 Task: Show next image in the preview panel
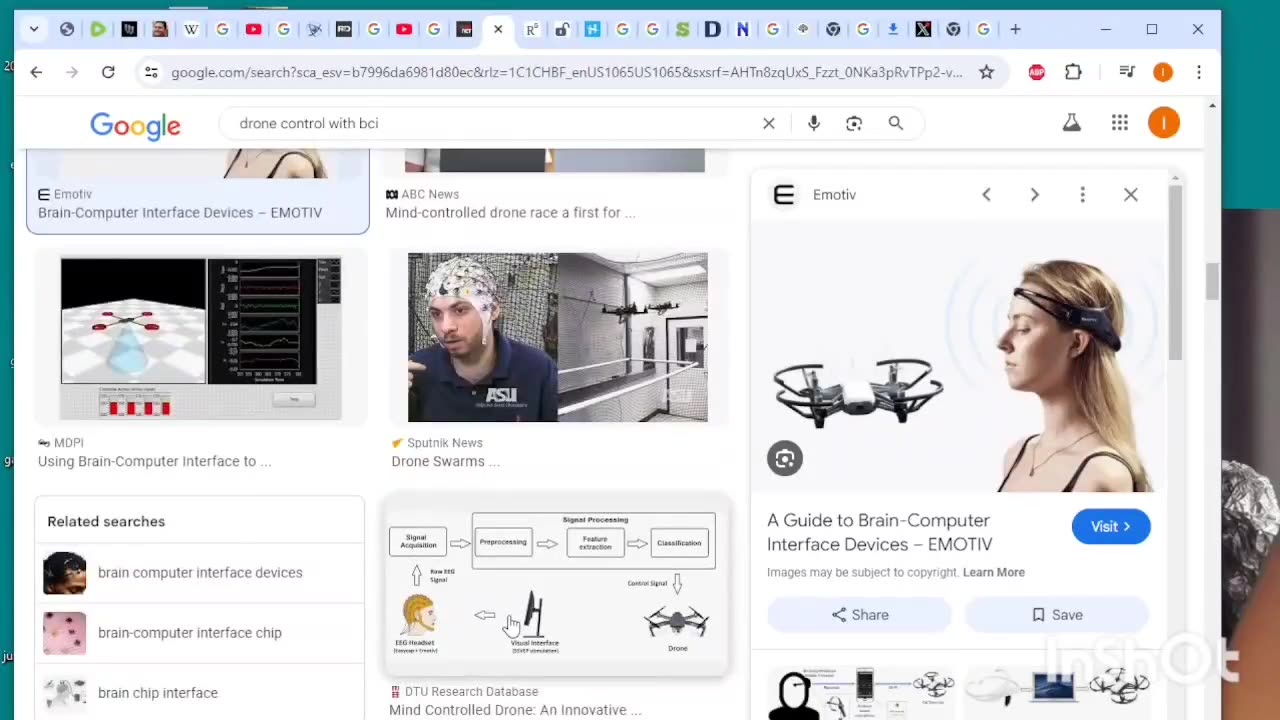click(1034, 195)
